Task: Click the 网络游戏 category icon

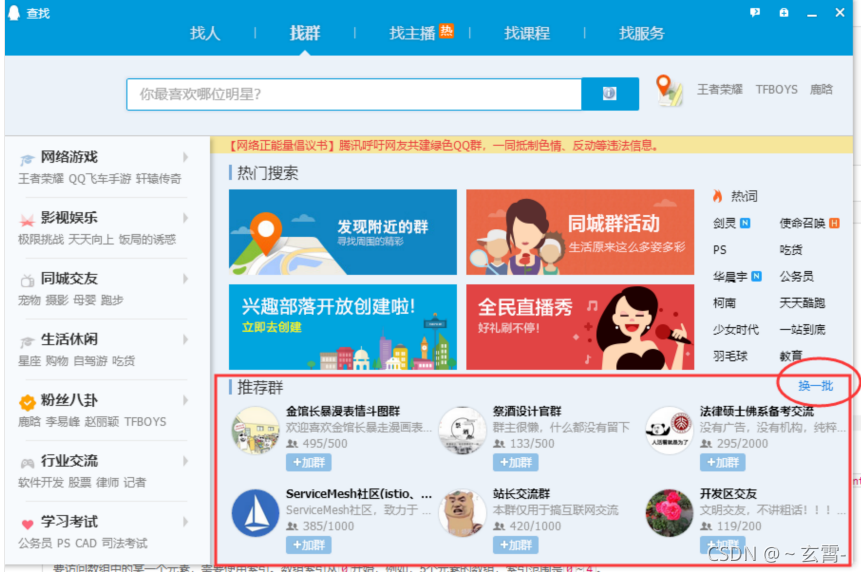Action: click(x=27, y=160)
